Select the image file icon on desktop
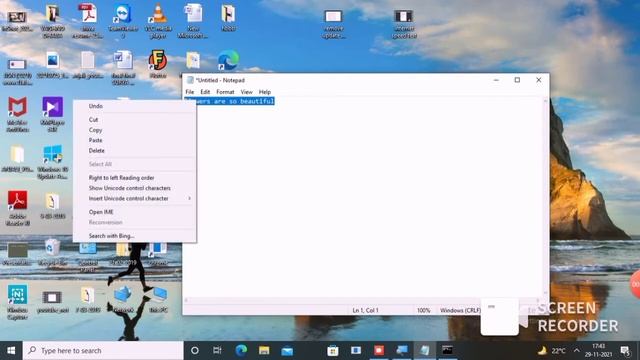The image size is (640, 360). [53, 64]
